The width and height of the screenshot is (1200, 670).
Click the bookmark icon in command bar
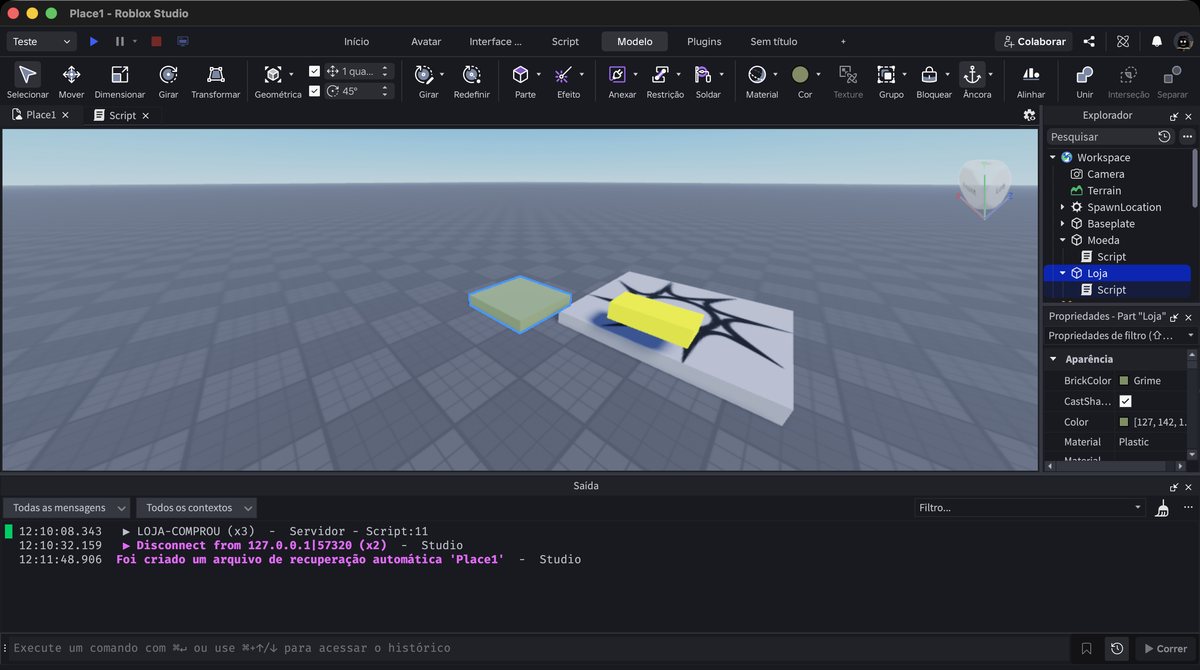tap(1087, 648)
